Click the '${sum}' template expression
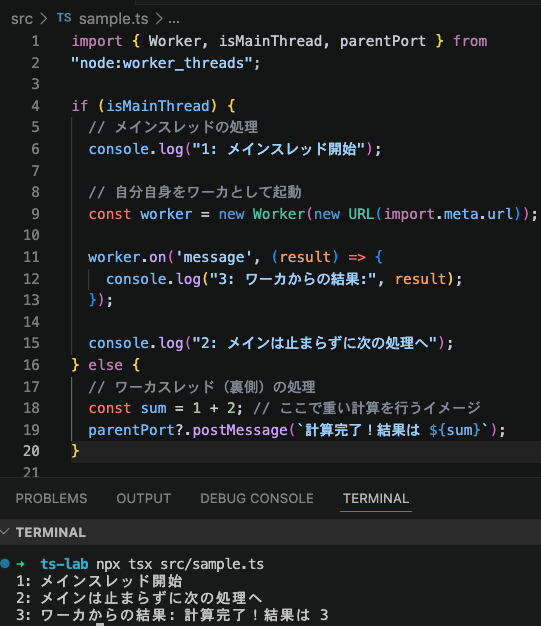The width and height of the screenshot is (541, 626). click(455, 430)
